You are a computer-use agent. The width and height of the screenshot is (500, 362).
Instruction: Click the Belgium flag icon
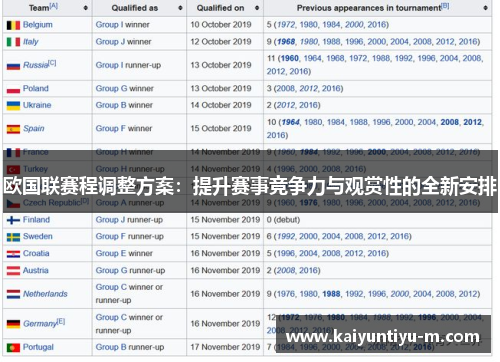[x=13, y=25]
